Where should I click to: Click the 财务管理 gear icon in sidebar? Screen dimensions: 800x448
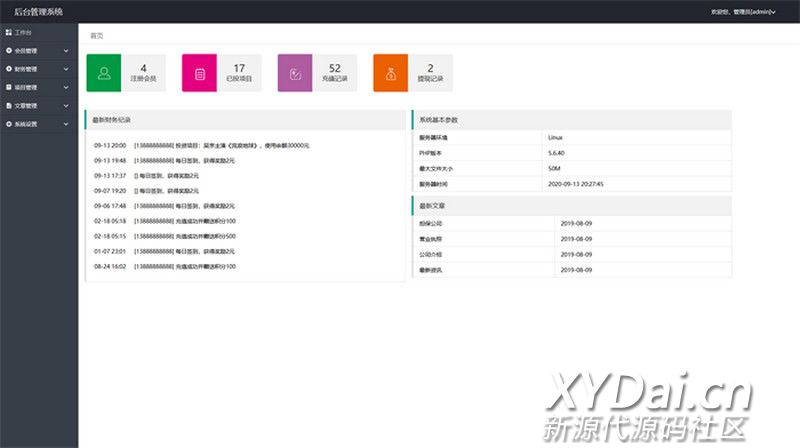tap(9, 69)
